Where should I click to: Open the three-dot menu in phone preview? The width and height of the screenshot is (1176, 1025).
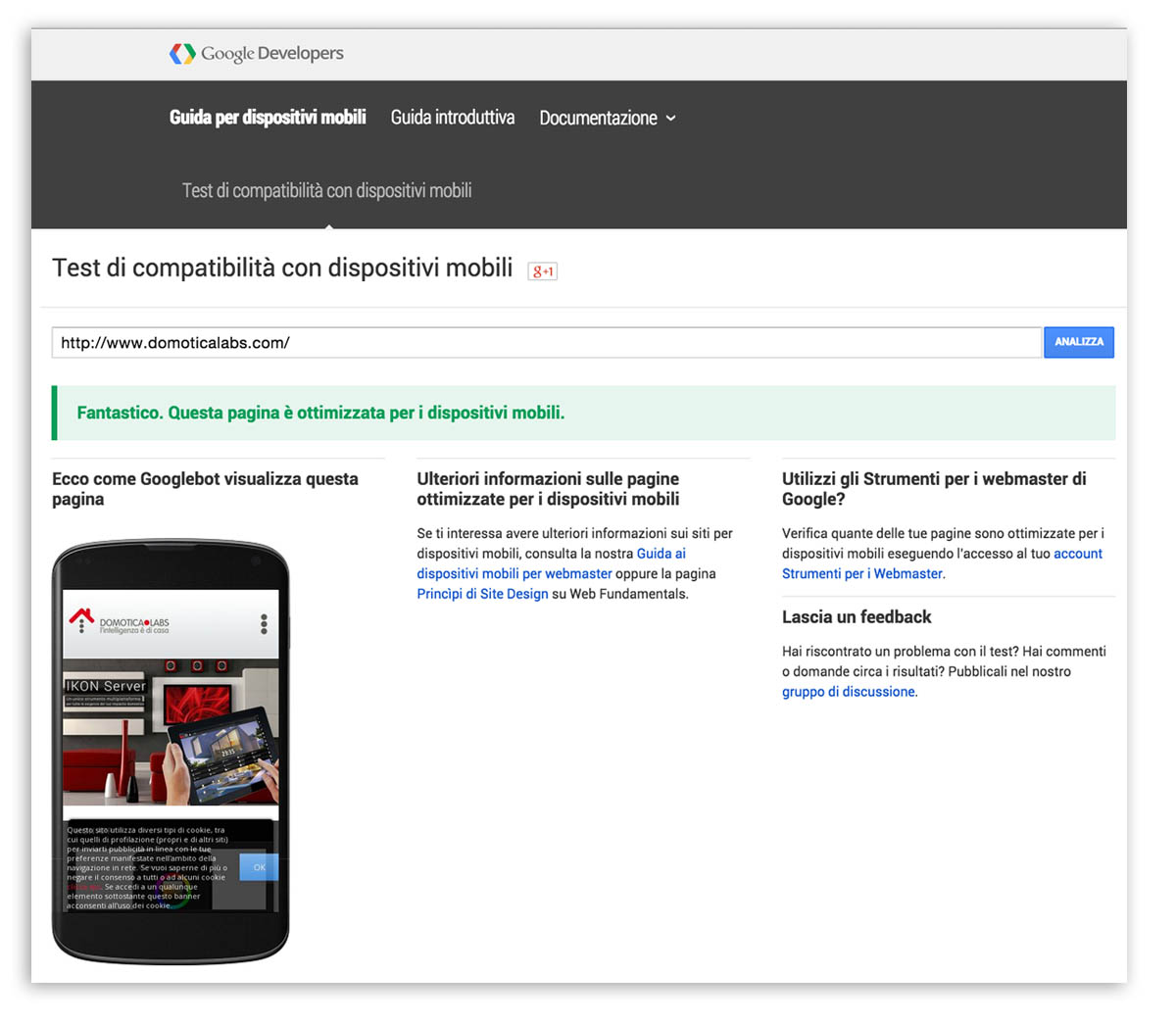264,624
